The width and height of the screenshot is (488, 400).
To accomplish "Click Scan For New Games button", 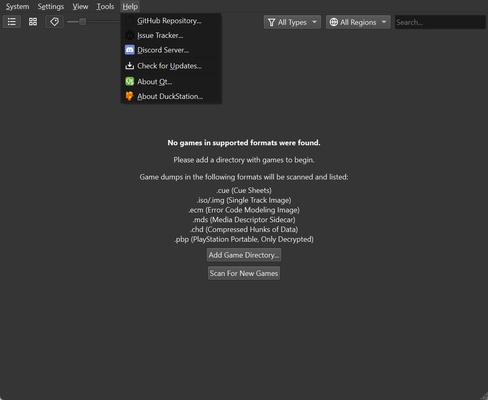I will pos(244,273).
